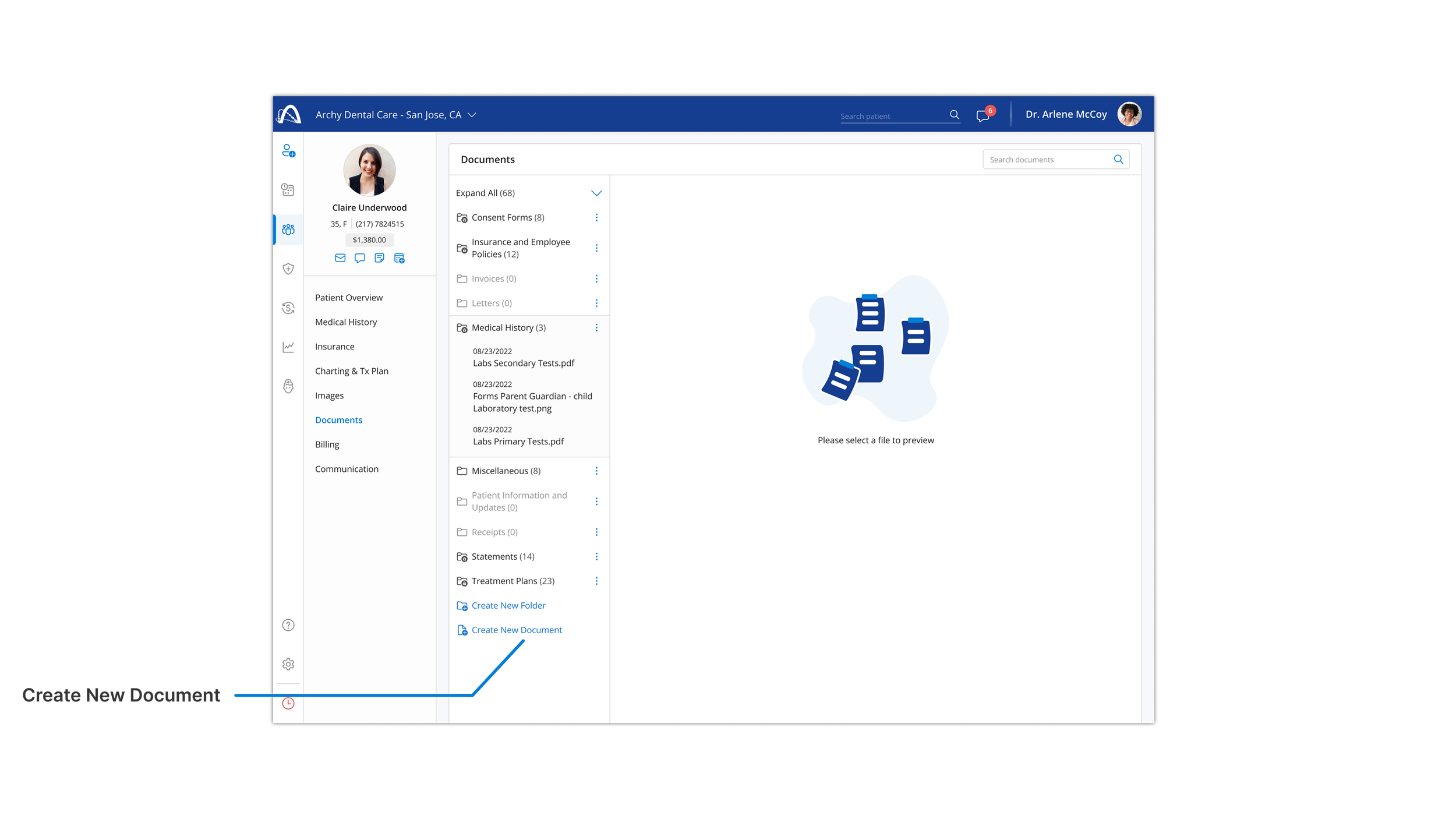Select Labs Secondary Tests.pdf file

pyautogui.click(x=523, y=363)
